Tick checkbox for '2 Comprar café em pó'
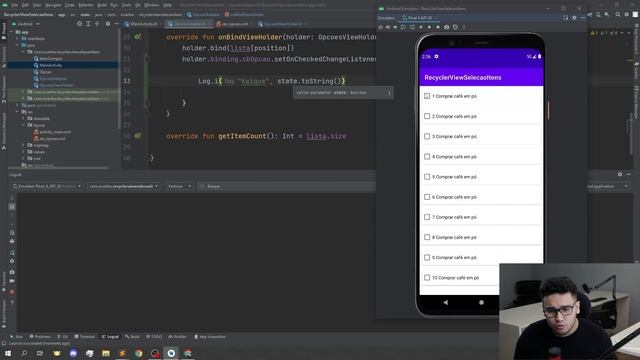Screen dimensions: 640x360 427,116
